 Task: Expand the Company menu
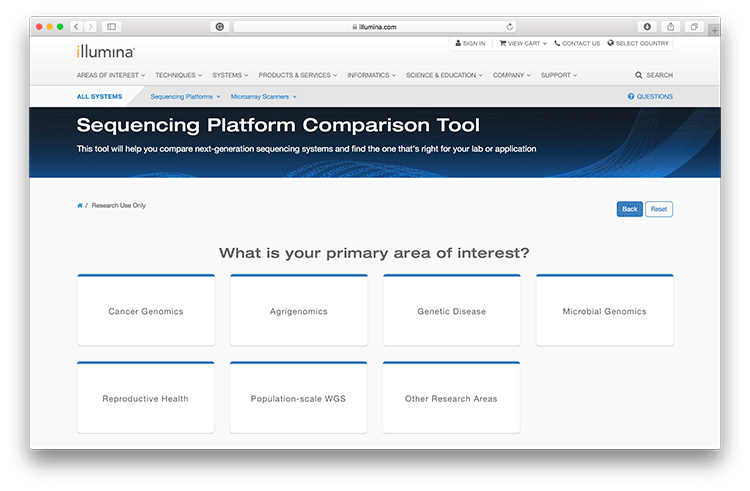click(512, 75)
